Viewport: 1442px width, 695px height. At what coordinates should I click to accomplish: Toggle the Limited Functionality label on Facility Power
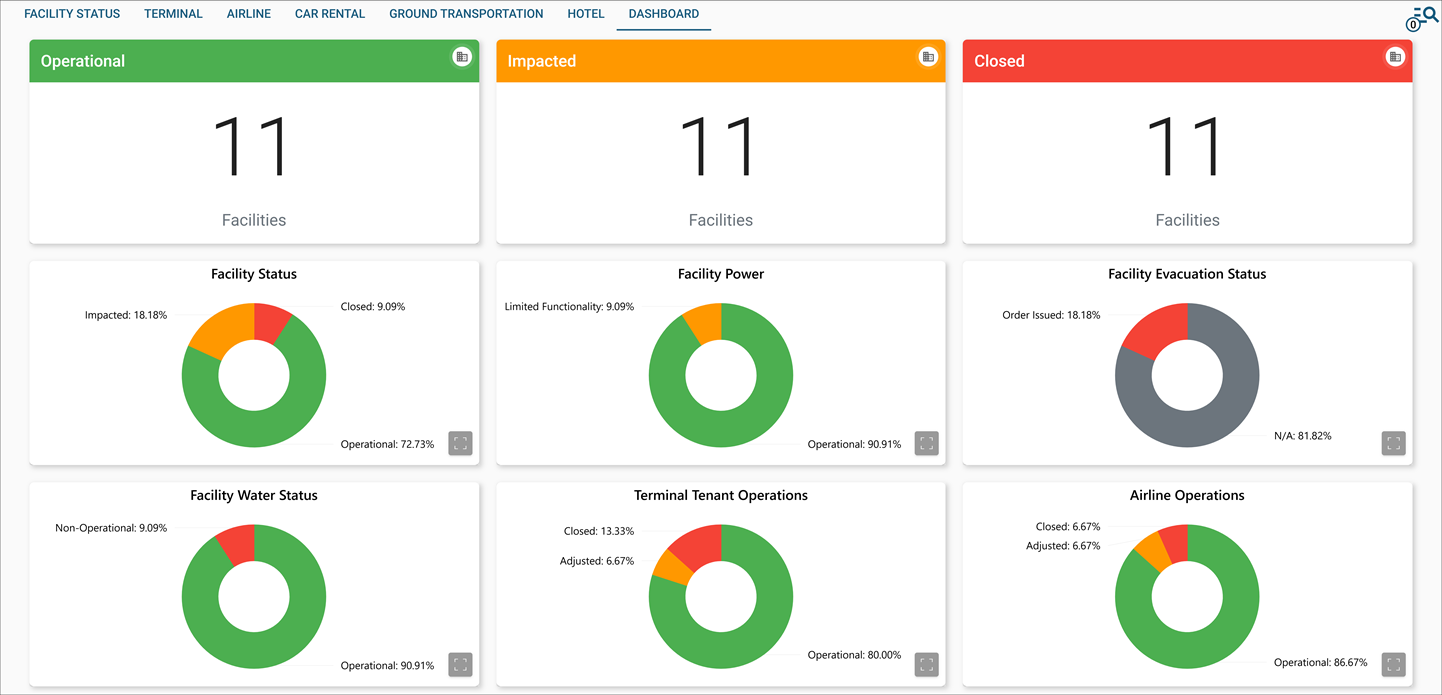(570, 306)
